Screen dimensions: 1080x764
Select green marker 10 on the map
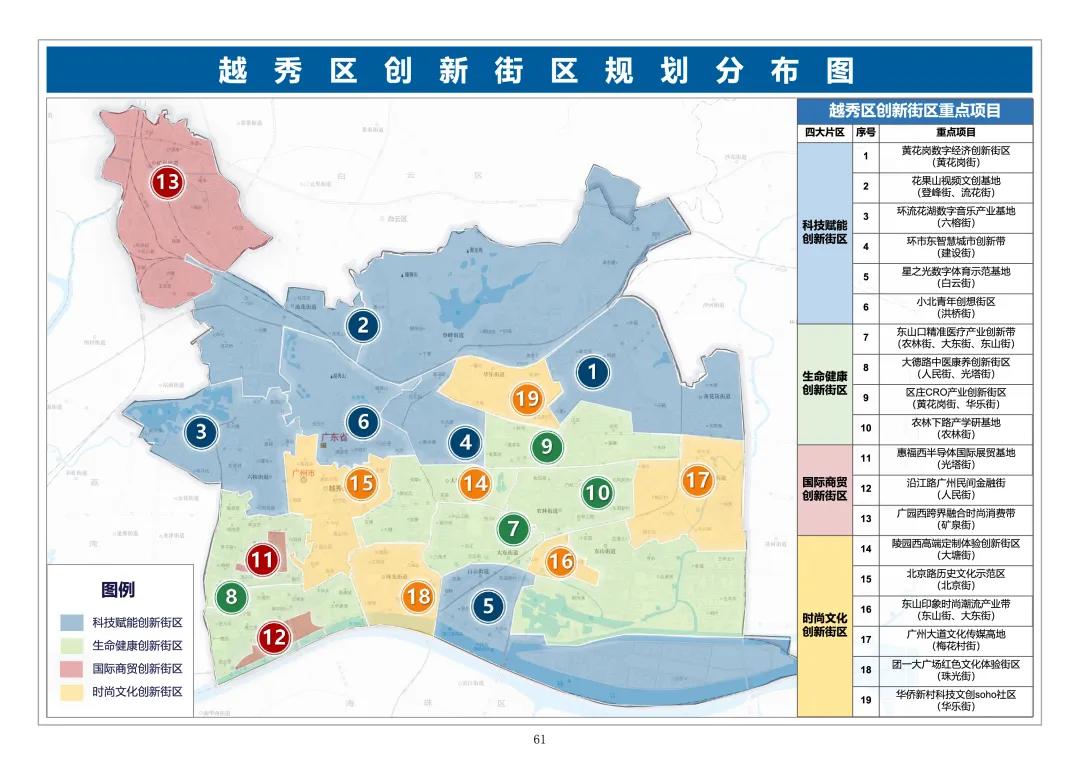pyautogui.click(x=599, y=492)
